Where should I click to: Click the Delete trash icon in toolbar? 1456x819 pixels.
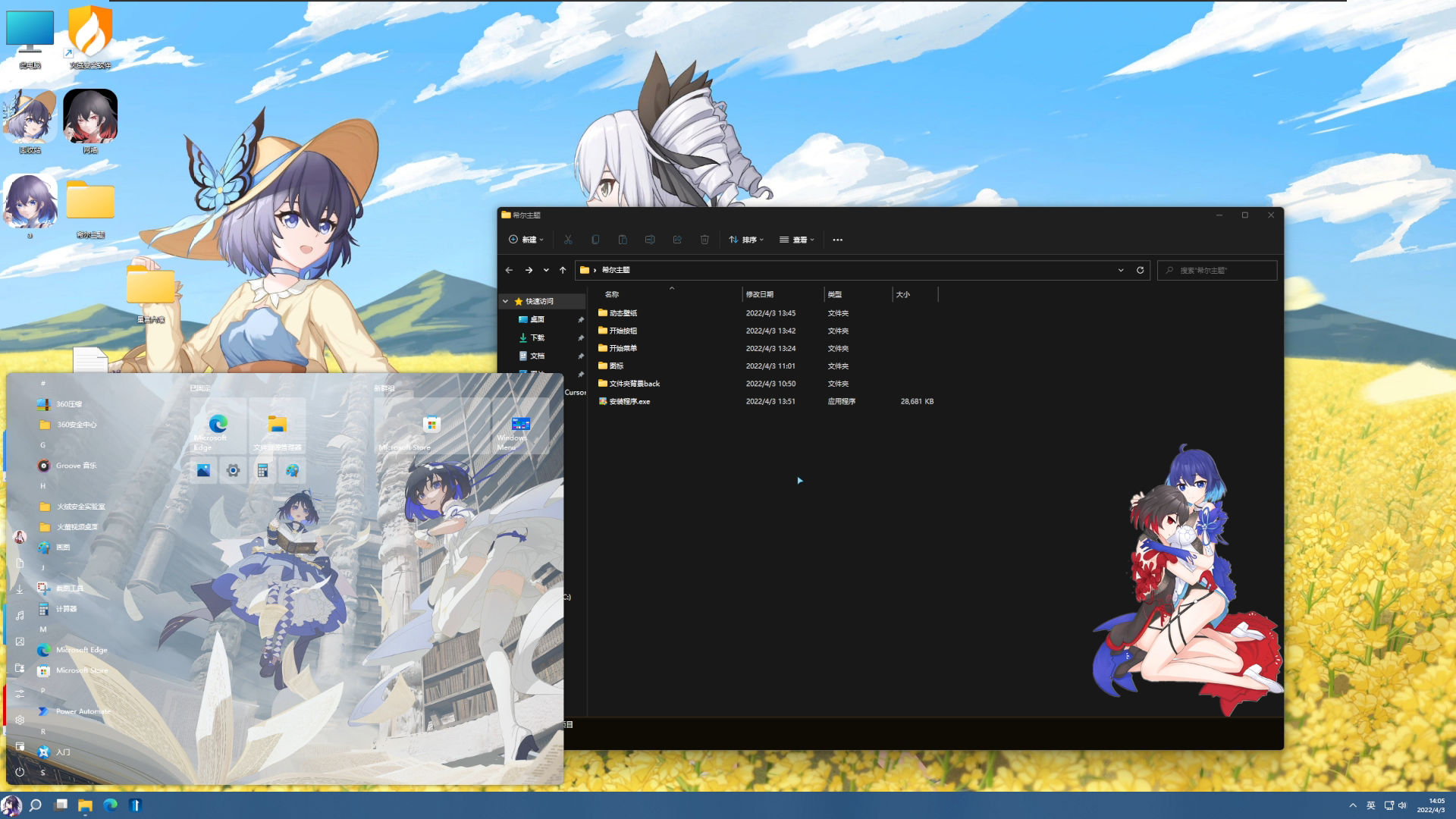point(704,240)
